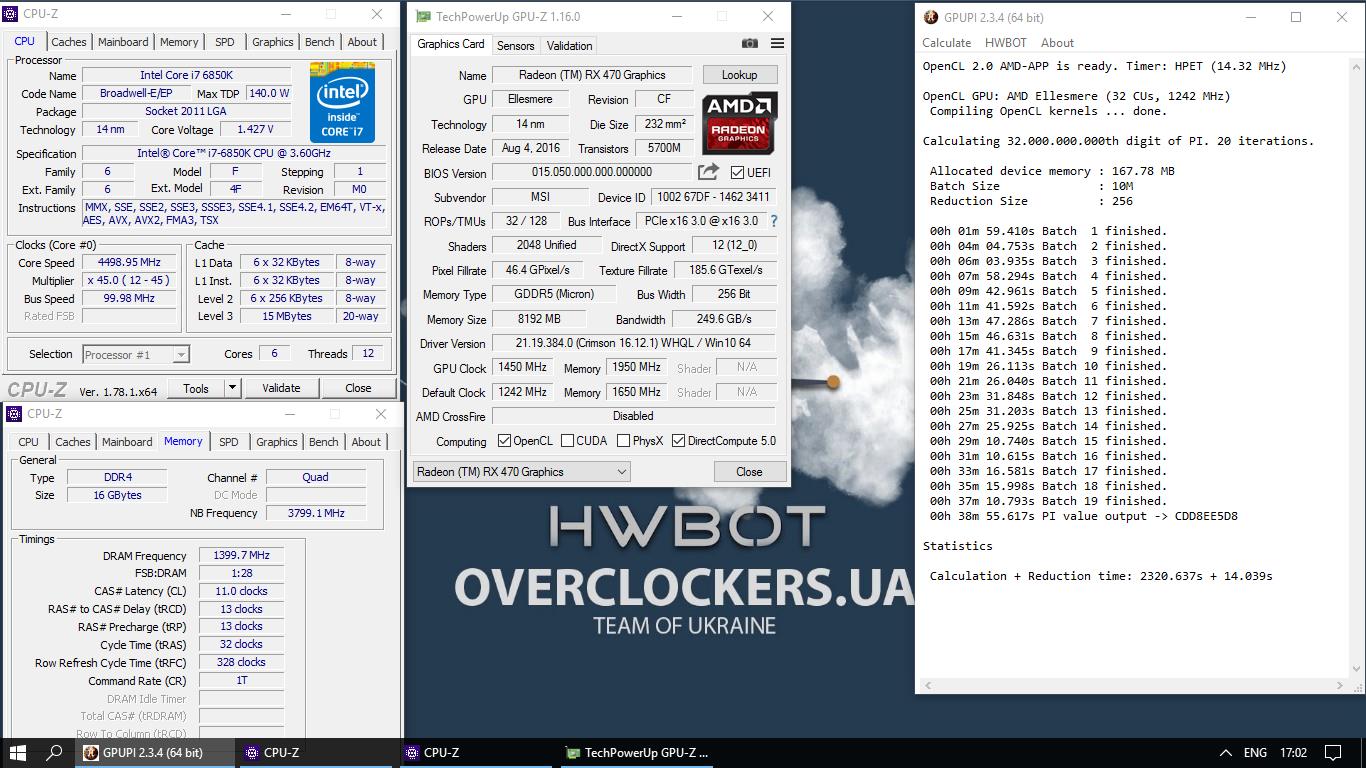Click the Validate button in CPU-Z
The height and width of the screenshot is (768, 1366).
pyautogui.click(x=281, y=388)
